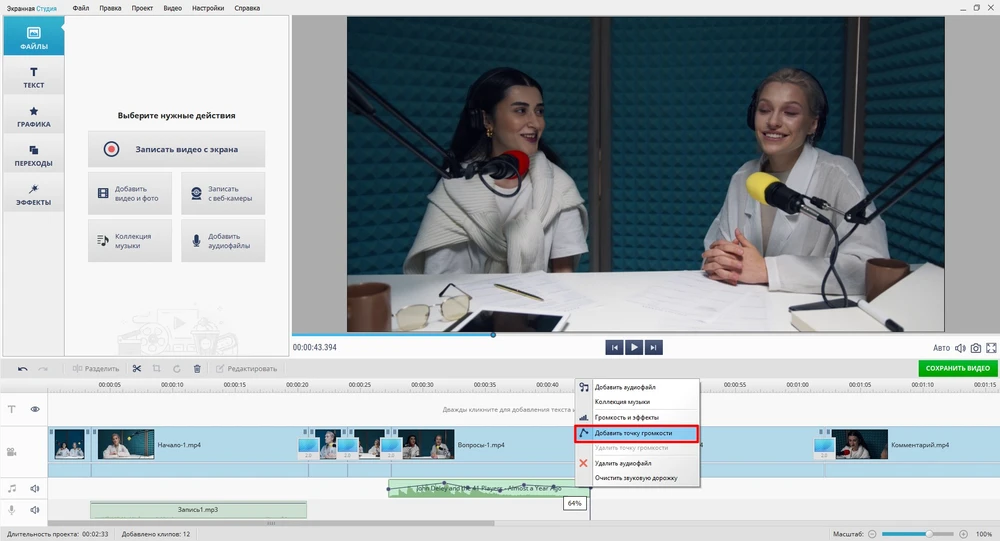
Task: Open the Настройки menu
Action: (207, 8)
